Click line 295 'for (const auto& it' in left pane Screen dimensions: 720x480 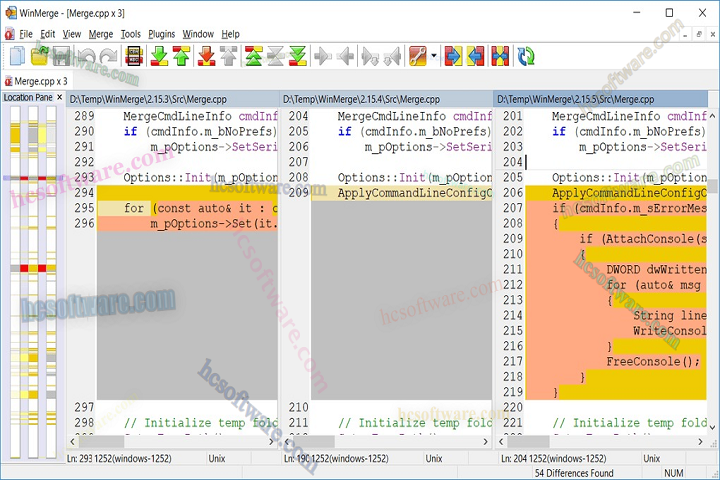click(x=187, y=208)
